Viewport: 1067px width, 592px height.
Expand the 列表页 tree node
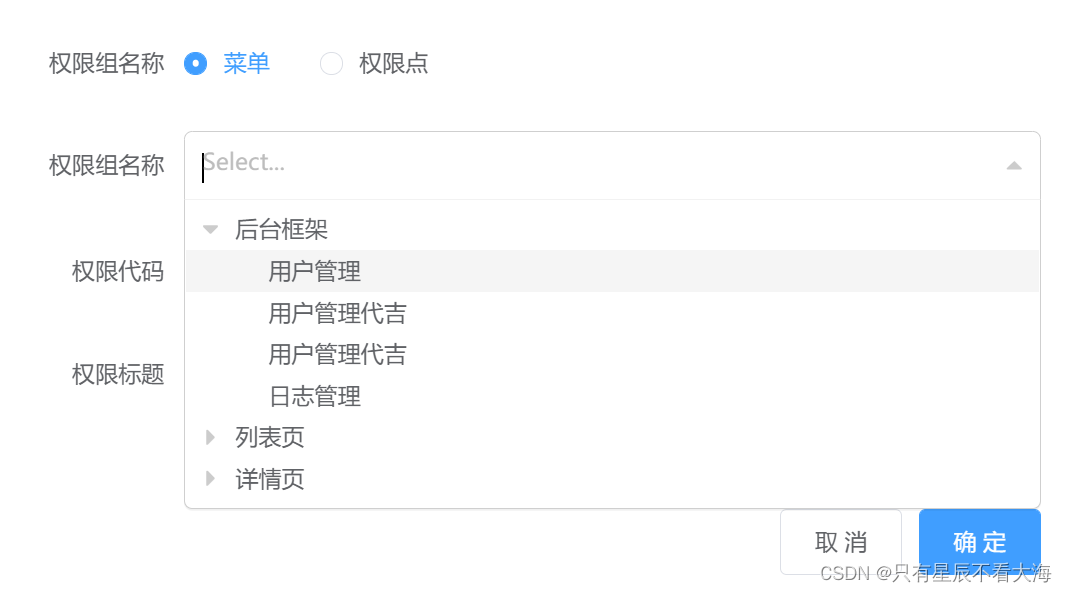click(x=210, y=437)
